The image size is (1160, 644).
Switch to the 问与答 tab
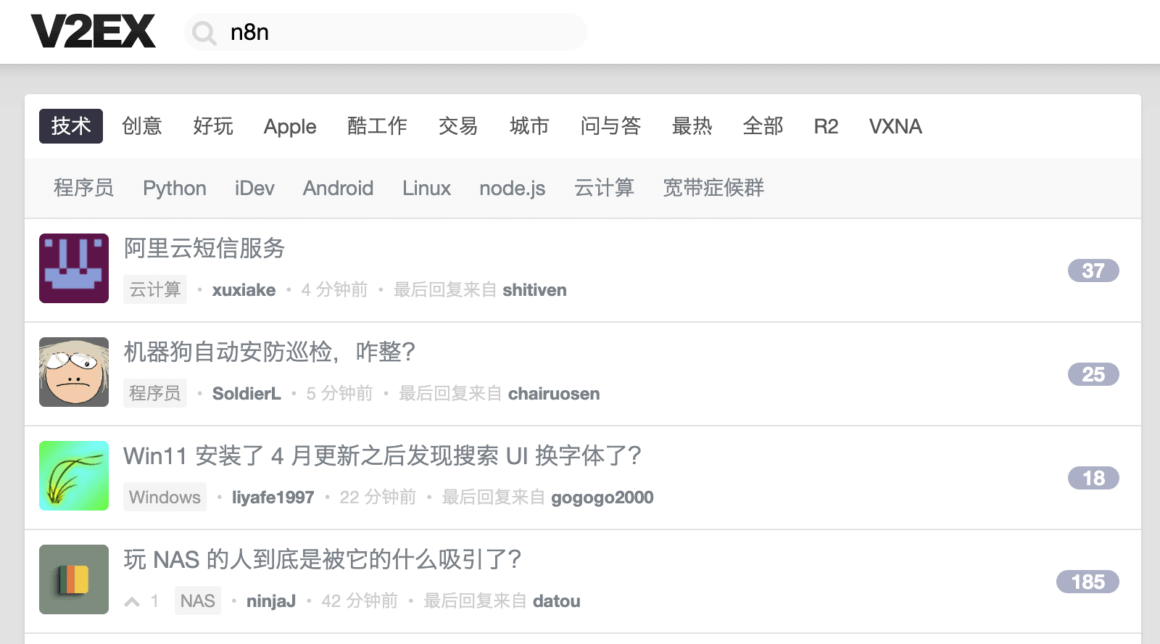[x=610, y=126]
